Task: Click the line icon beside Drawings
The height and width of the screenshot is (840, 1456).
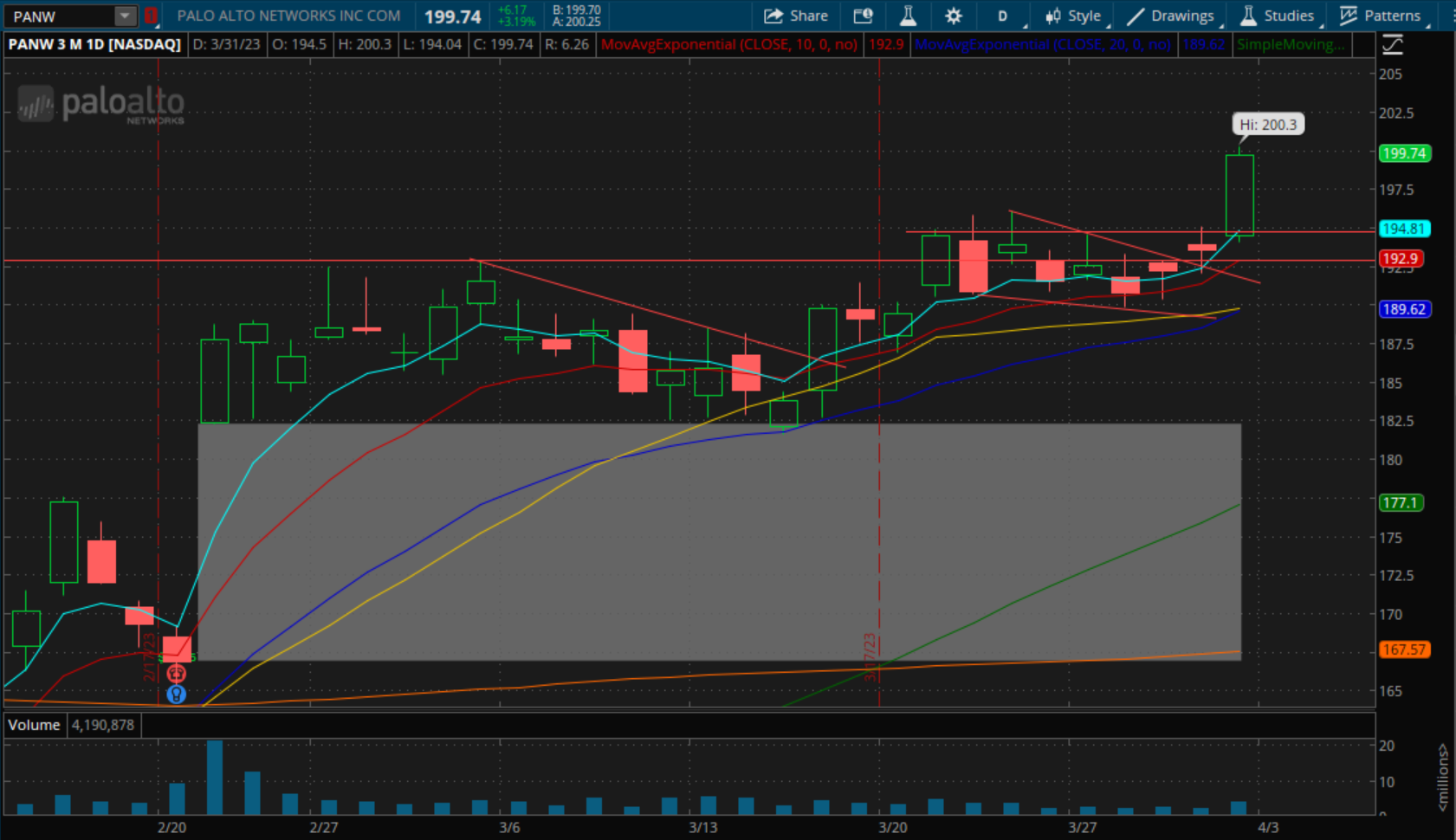Action: tap(1136, 16)
